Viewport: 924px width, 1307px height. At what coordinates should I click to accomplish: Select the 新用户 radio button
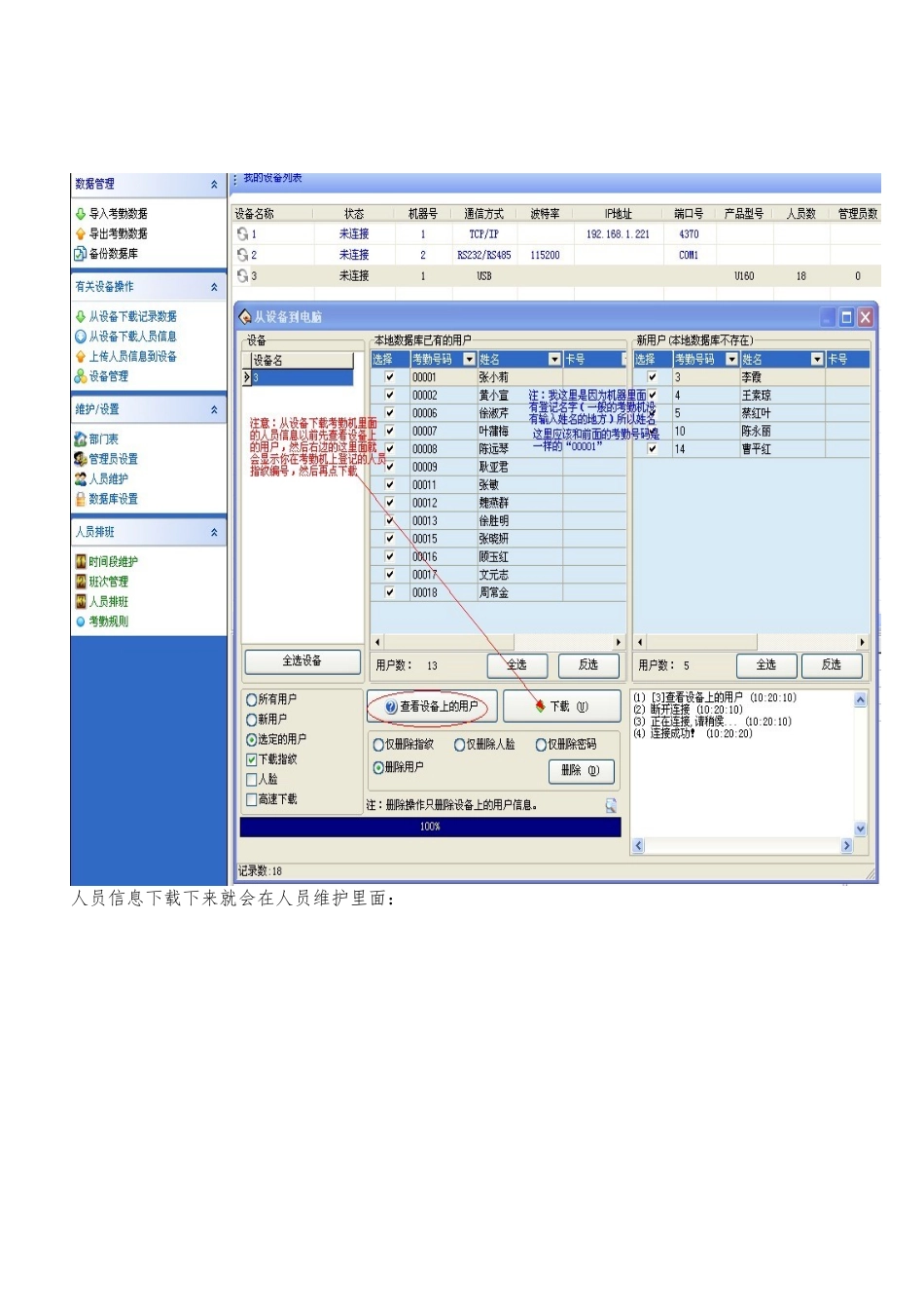coord(251,720)
